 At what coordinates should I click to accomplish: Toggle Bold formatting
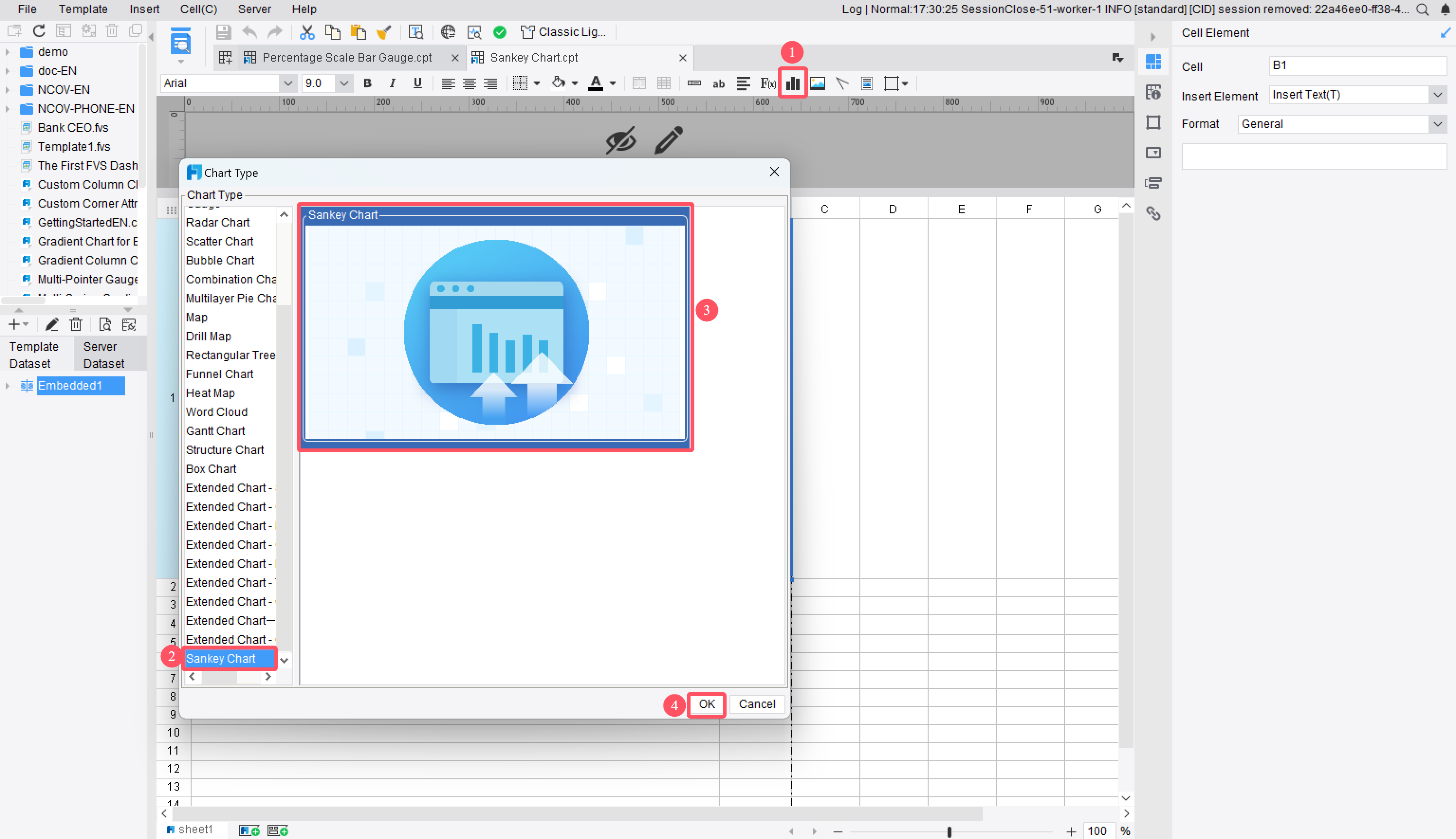[367, 83]
